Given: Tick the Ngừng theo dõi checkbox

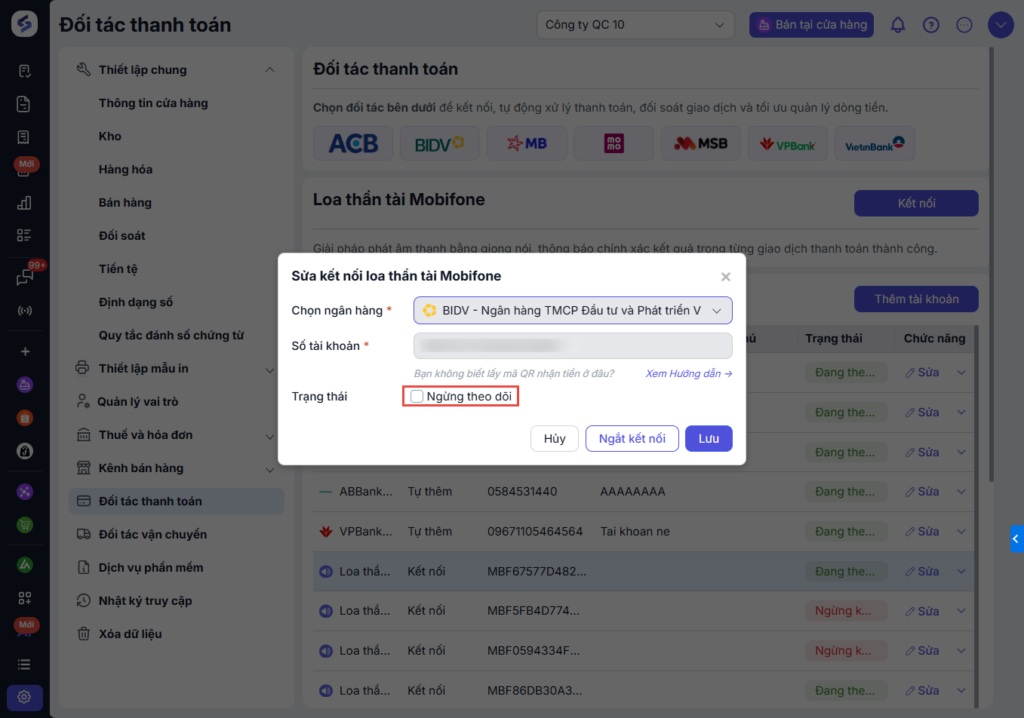Looking at the screenshot, I should 417,397.
